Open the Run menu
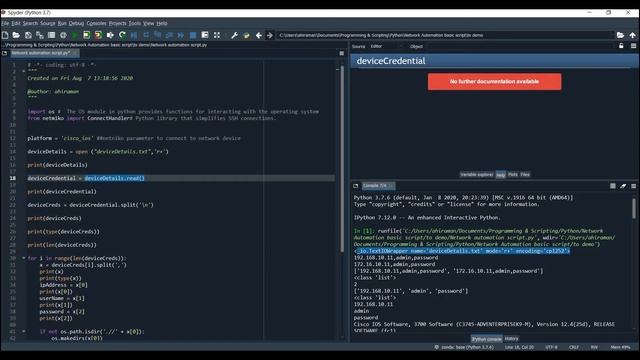 coord(62,23)
